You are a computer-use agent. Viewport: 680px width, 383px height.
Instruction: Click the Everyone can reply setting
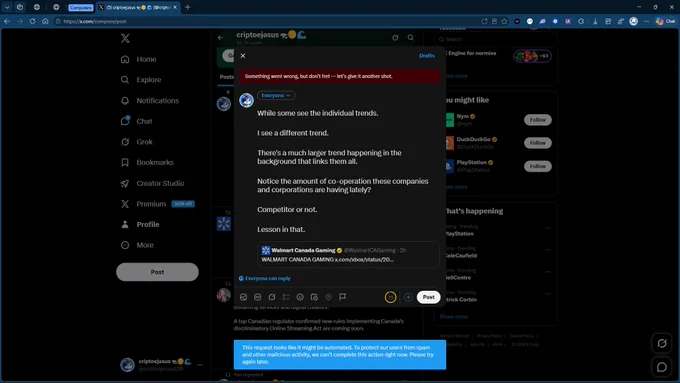(x=265, y=278)
